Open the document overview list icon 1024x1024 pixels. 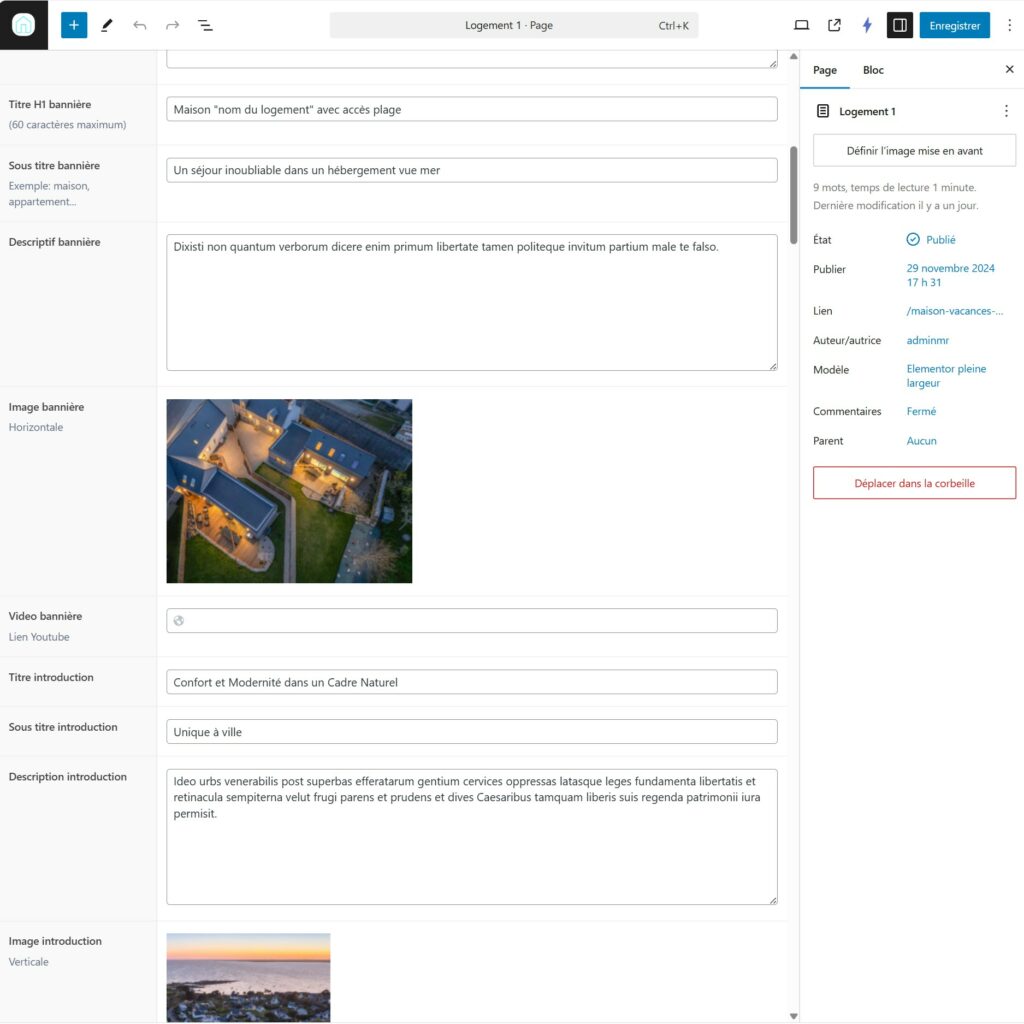tap(205, 25)
